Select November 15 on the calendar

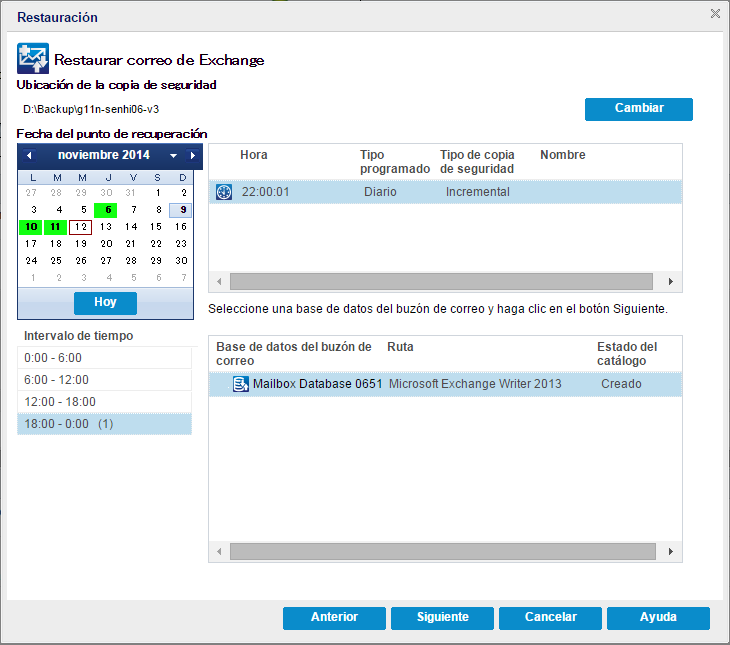[155, 227]
